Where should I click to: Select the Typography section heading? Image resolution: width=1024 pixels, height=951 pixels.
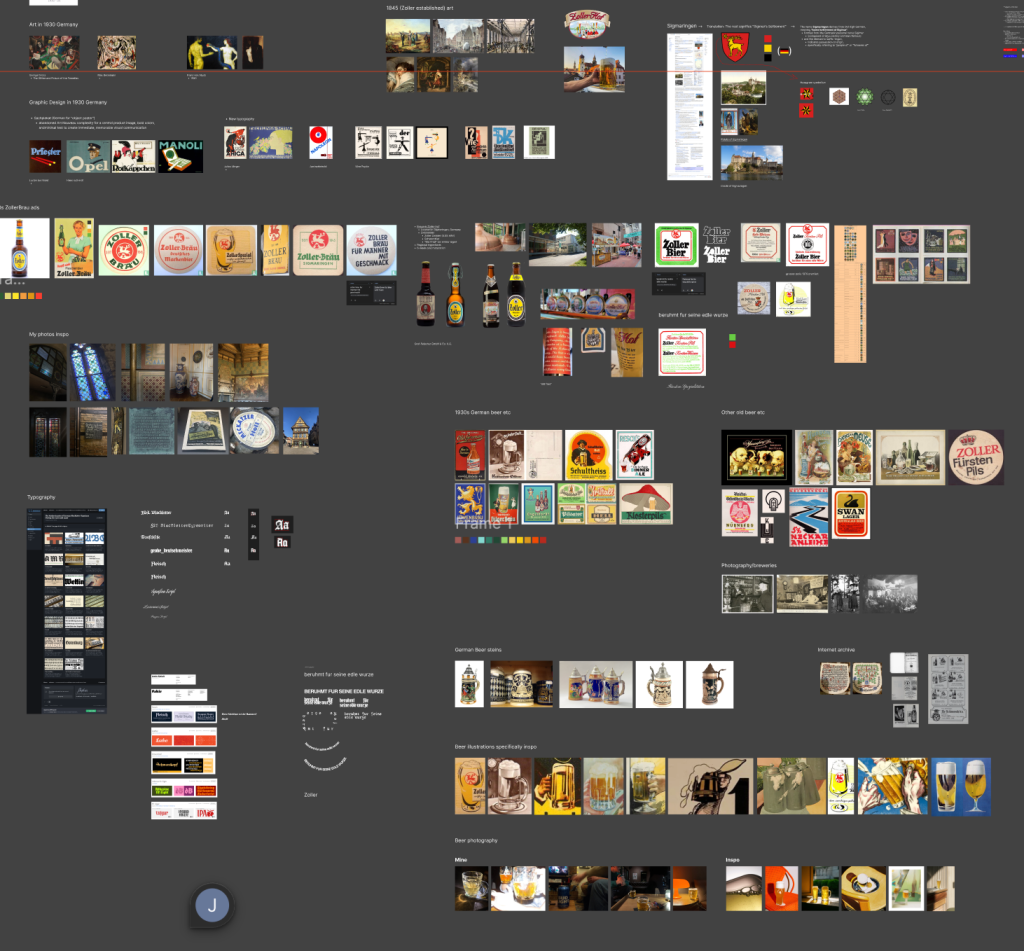[x=41, y=497]
